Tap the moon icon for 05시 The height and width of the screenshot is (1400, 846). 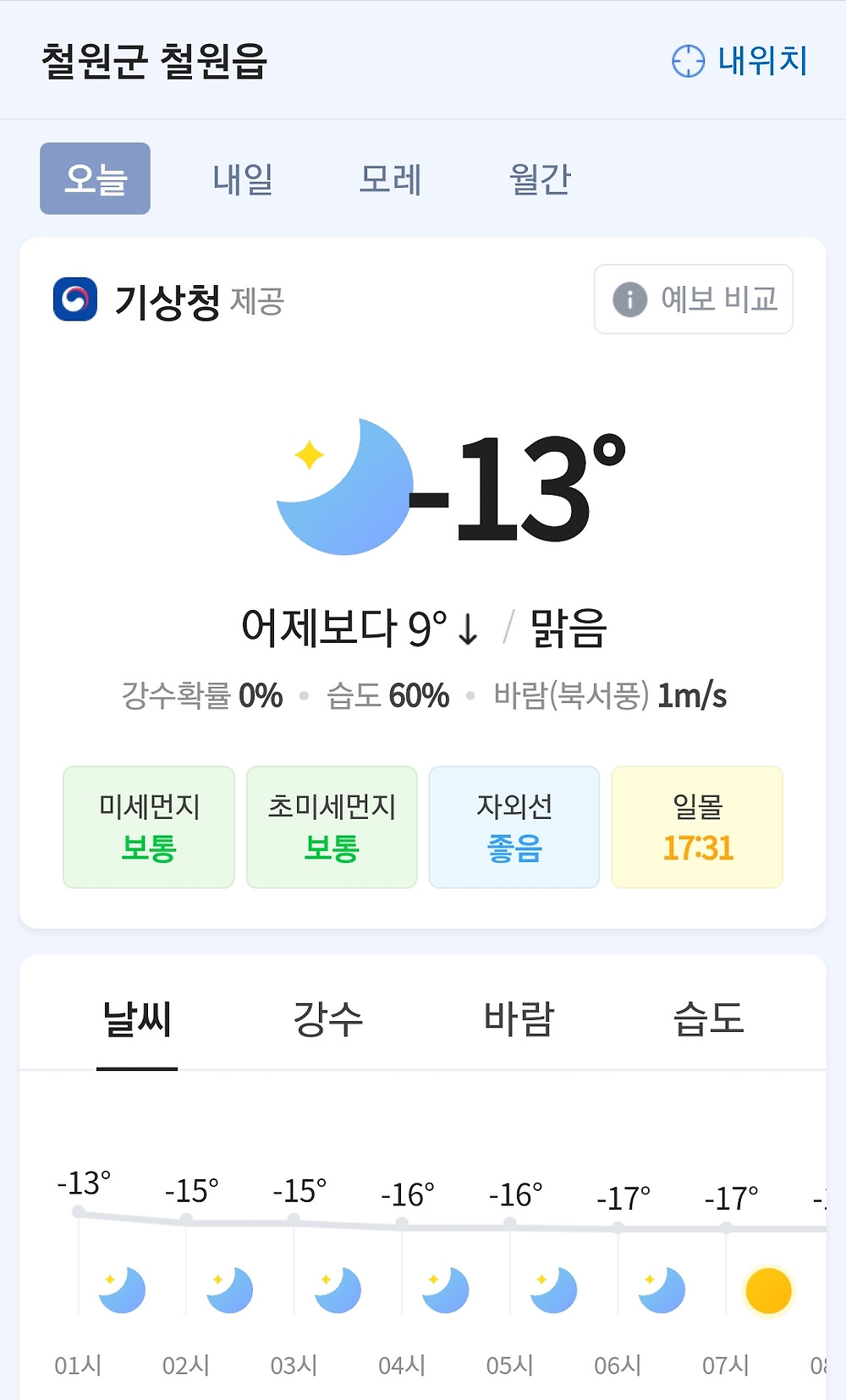(554, 1290)
